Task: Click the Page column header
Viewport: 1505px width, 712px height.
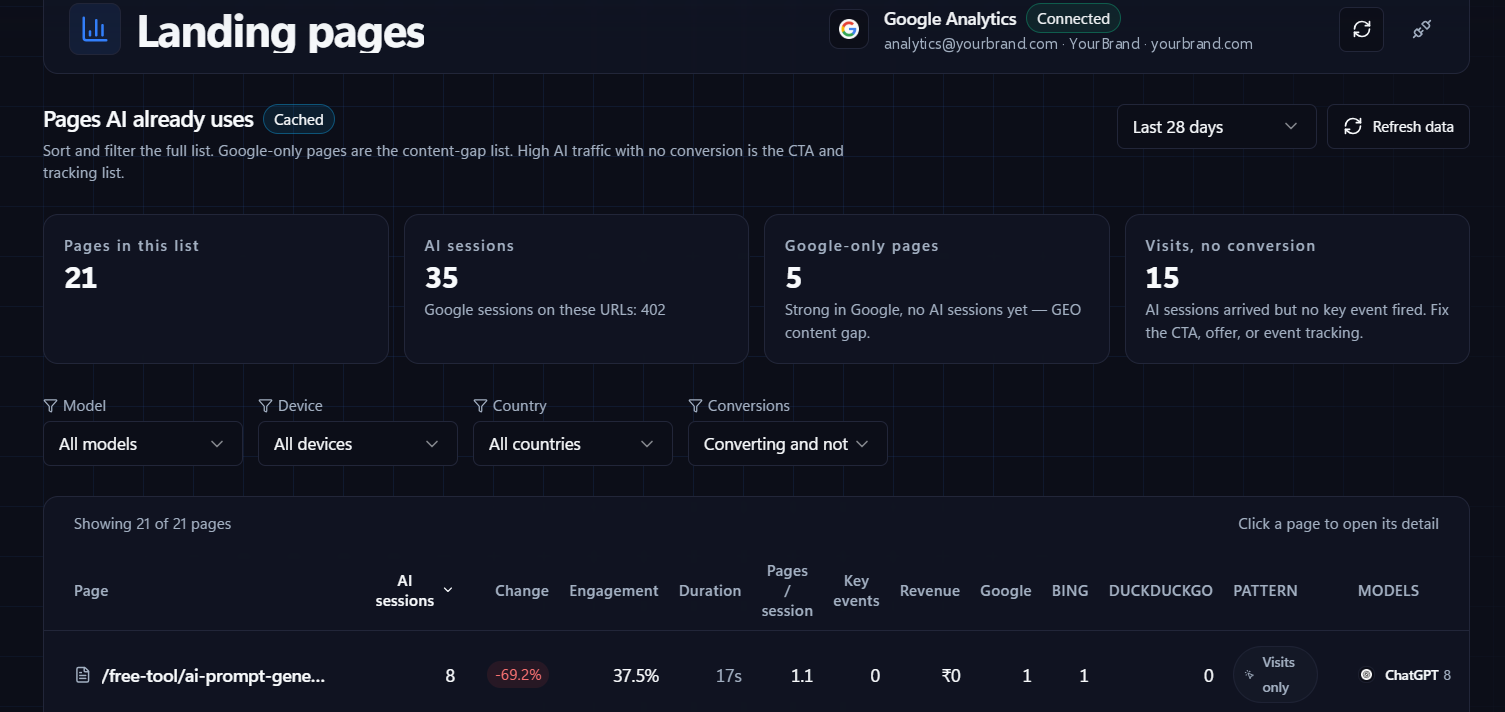Action: click(x=91, y=591)
